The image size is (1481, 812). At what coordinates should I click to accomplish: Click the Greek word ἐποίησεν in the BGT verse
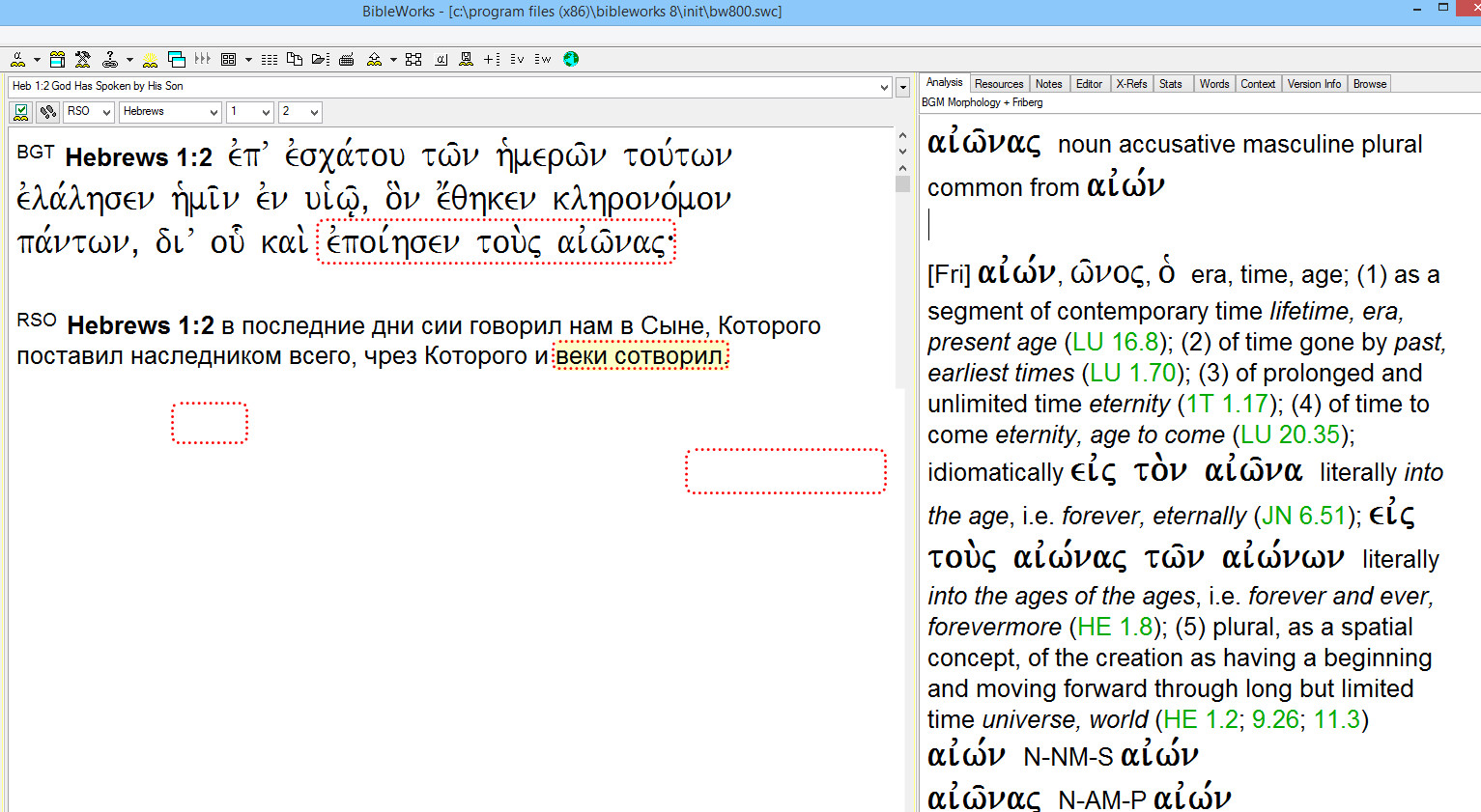pyautogui.click(x=392, y=242)
